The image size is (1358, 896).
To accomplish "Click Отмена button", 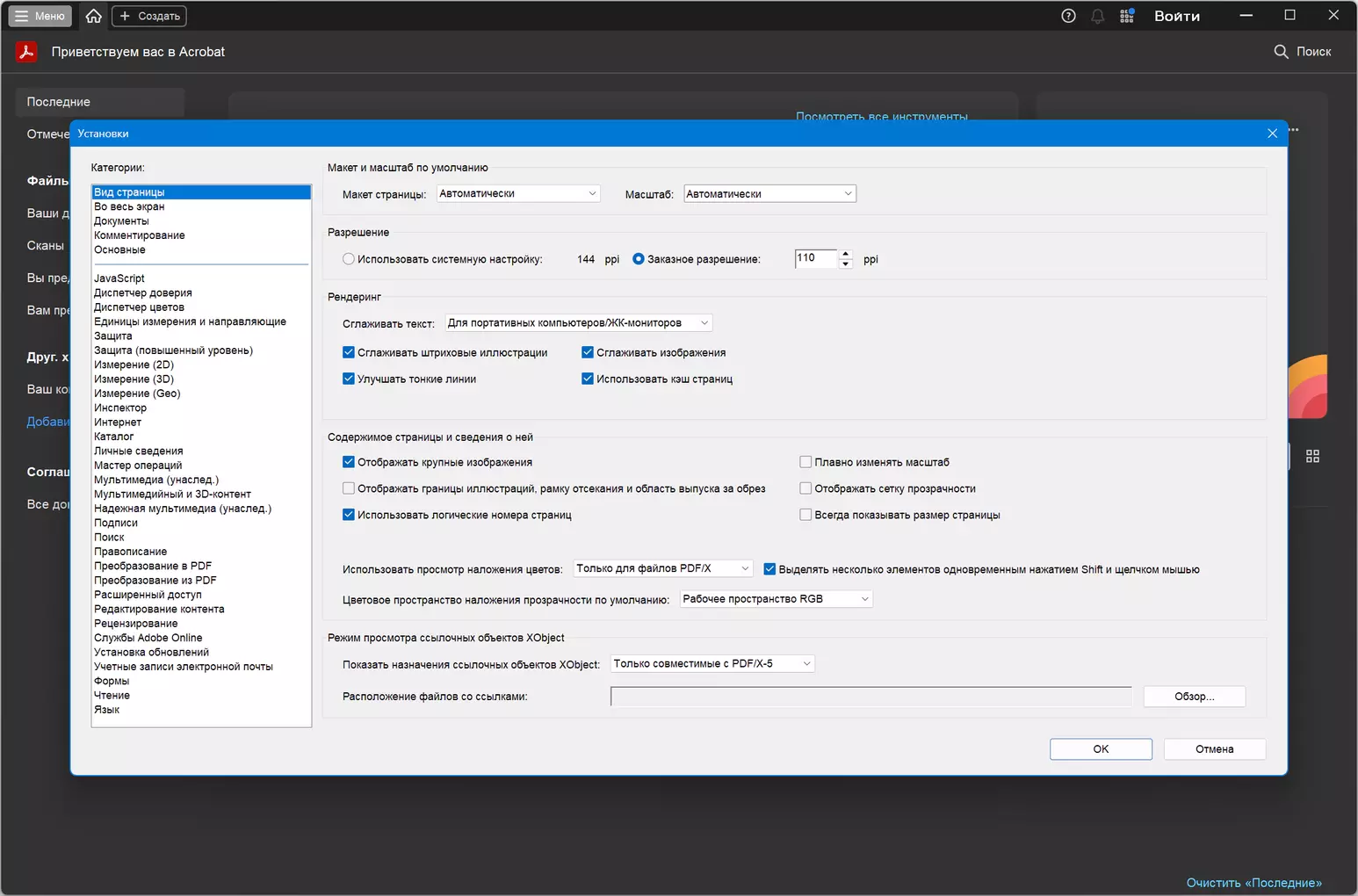I will pos(1215,749).
